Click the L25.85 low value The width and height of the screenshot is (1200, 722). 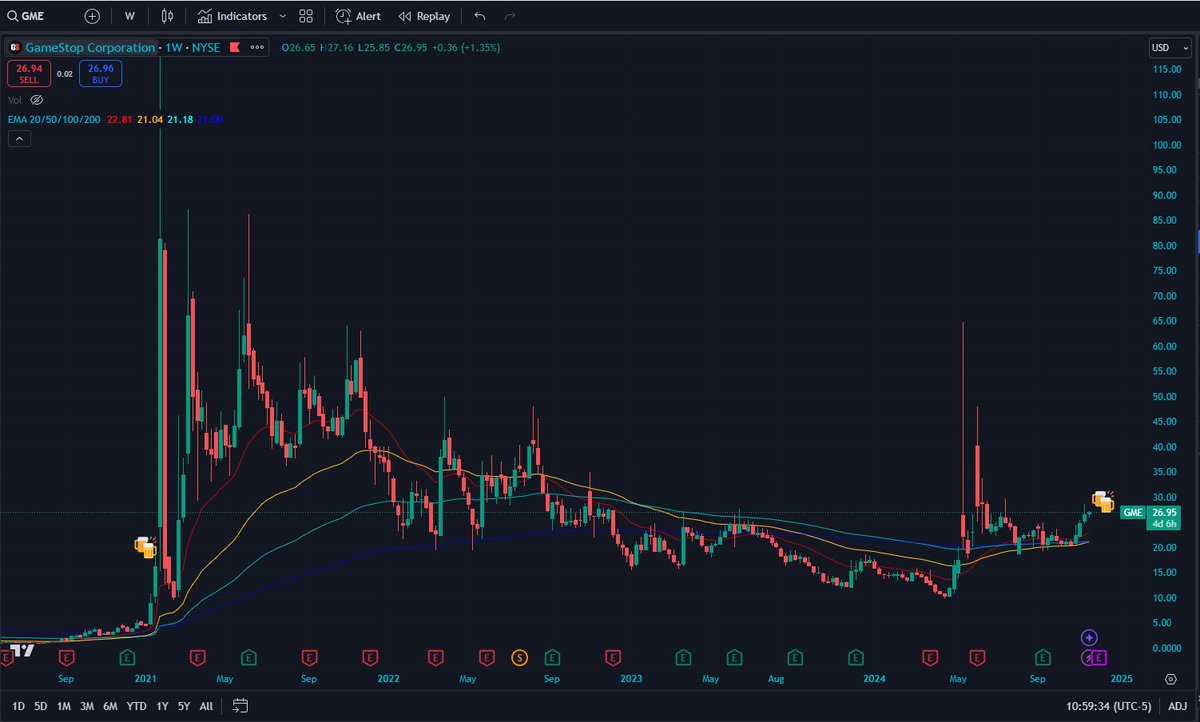click(x=373, y=47)
